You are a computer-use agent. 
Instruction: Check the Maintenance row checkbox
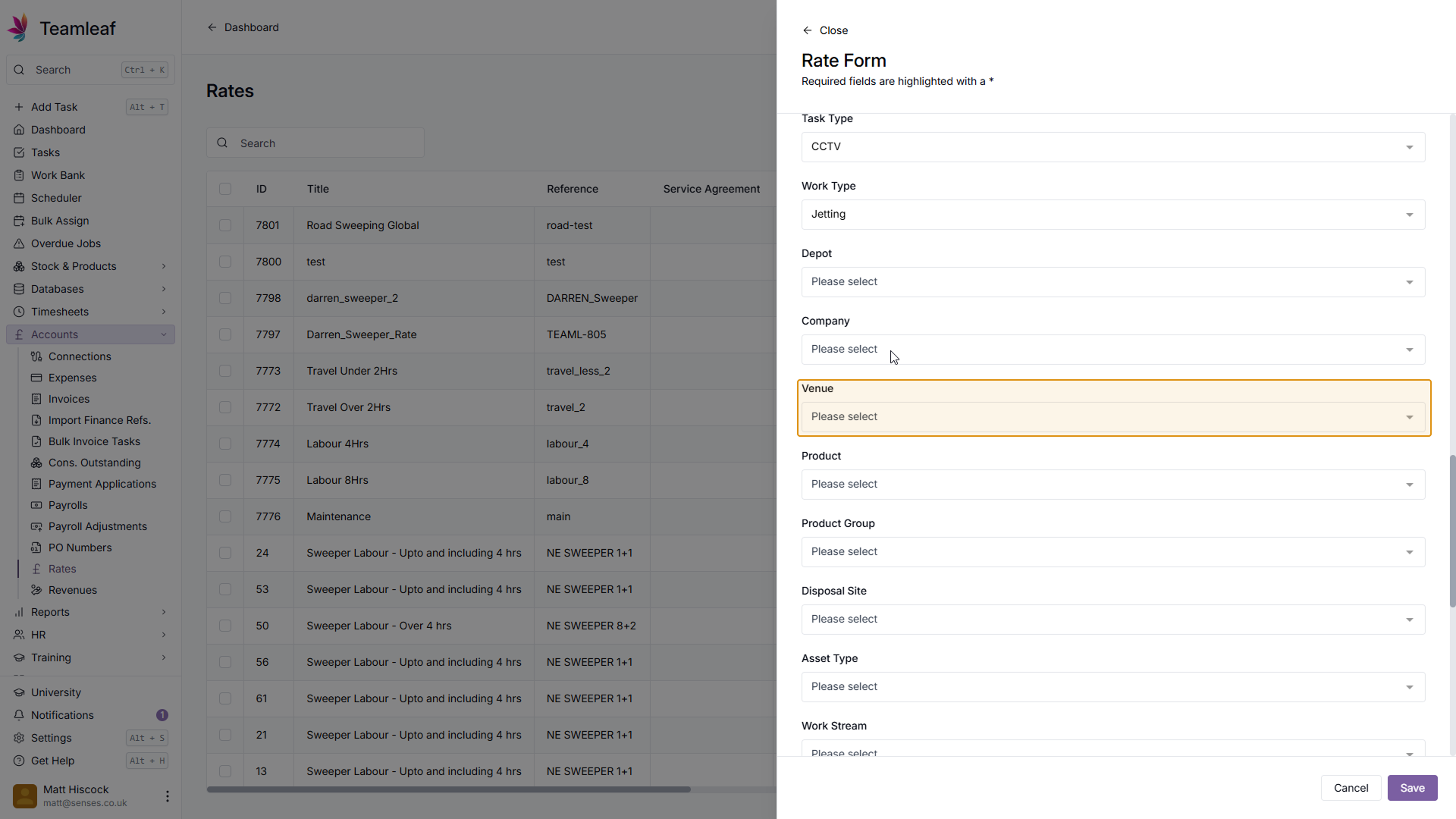[x=225, y=516]
